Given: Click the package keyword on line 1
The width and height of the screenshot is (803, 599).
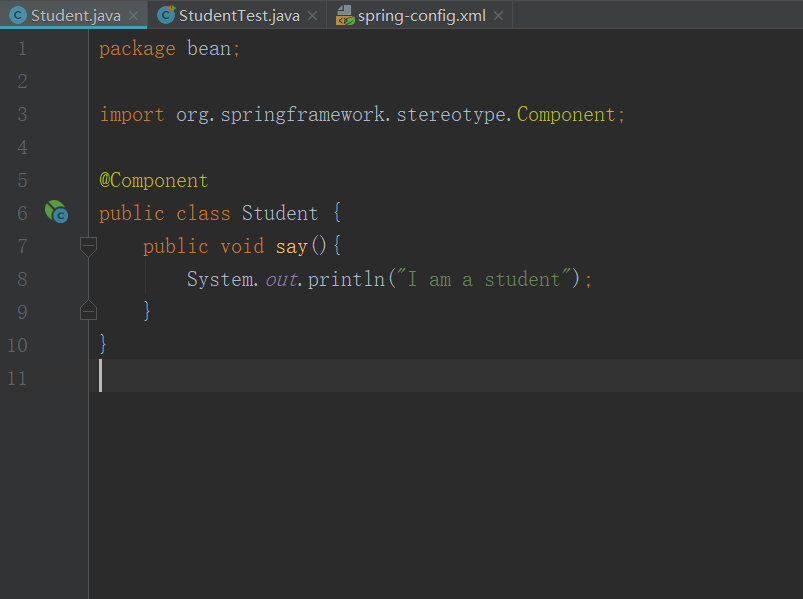Looking at the screenshot, I should [137, 49].
